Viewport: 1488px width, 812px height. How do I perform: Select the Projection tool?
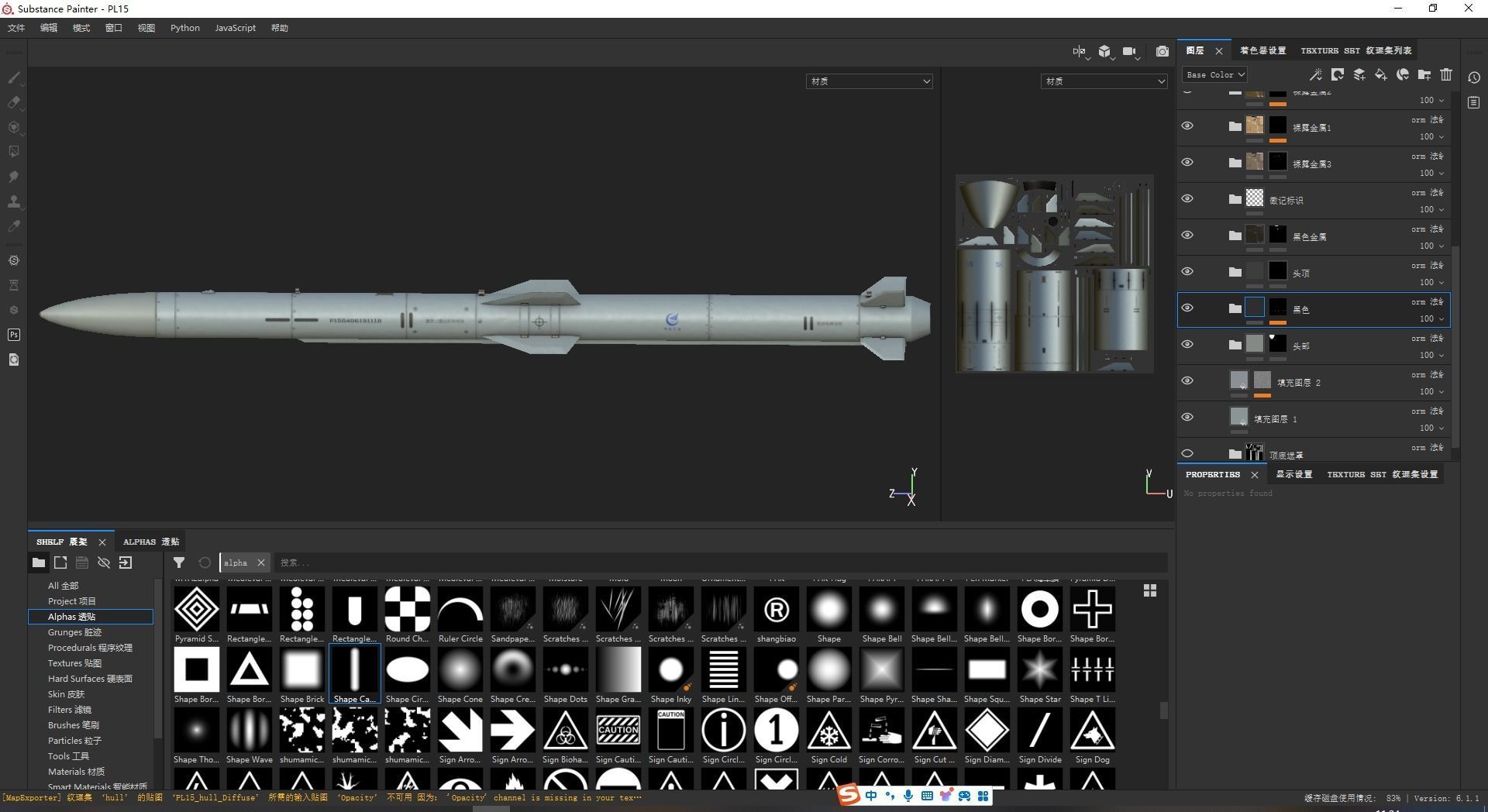[13, 127]
